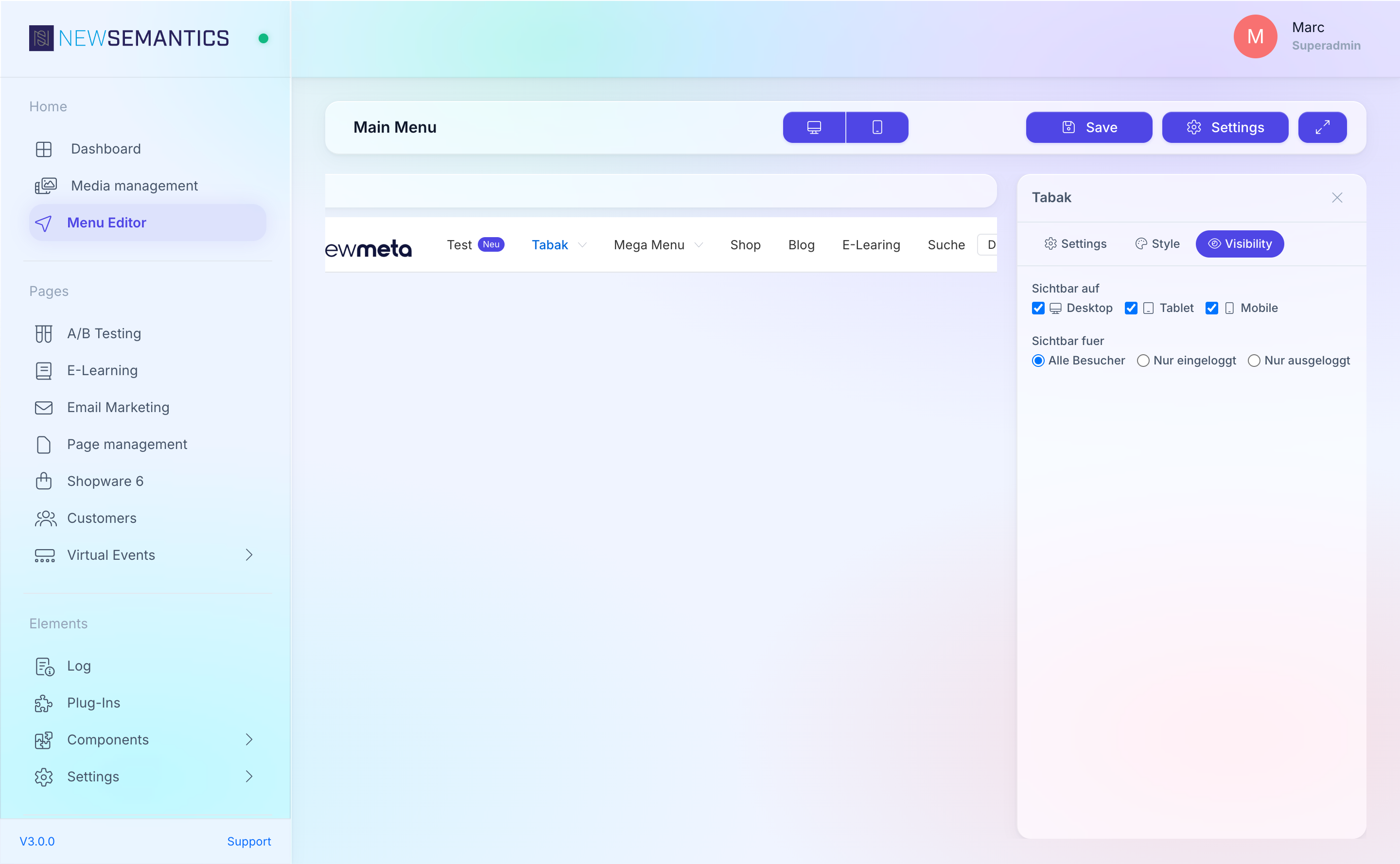
Task: Click the Neu badge next to Test
Action: coord(490,244)
